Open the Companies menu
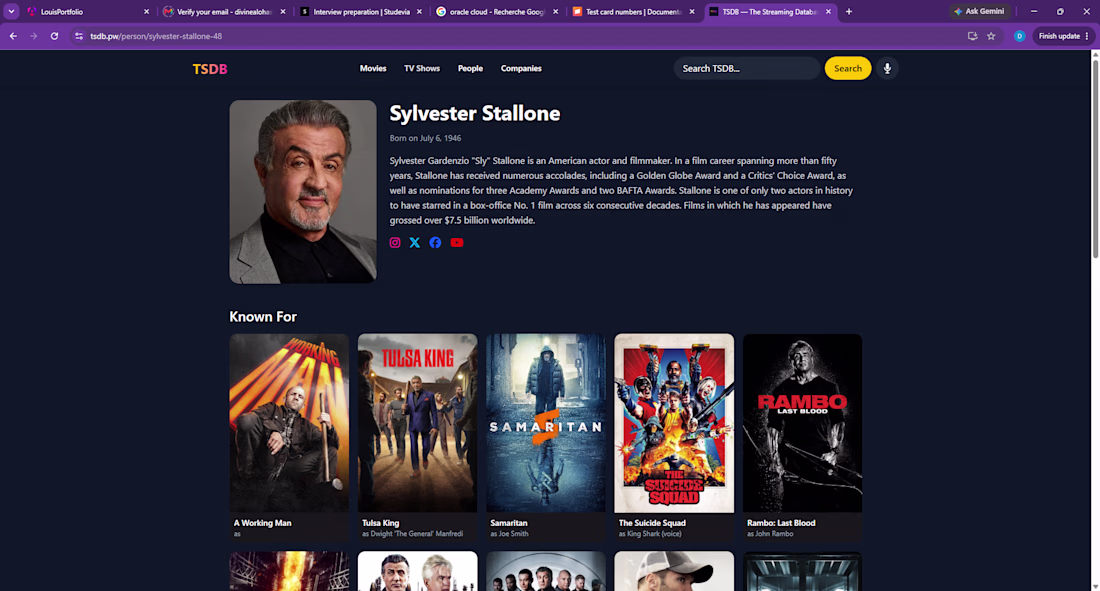Image resolution: width=1100 pixels, height=591 pixels. [x=521, y=68]
